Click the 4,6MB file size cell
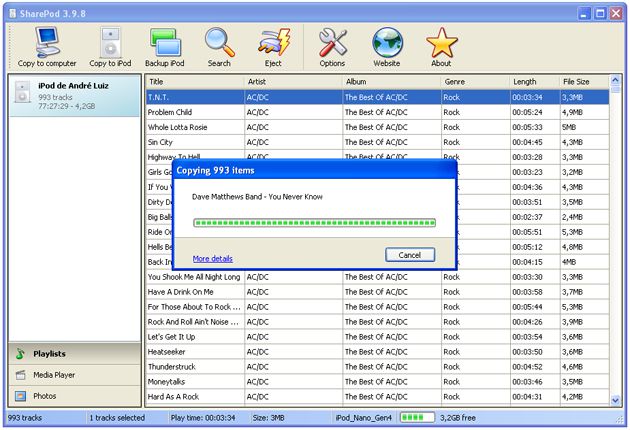Screen dimensions: 630x430 click(x=585, y=367)
